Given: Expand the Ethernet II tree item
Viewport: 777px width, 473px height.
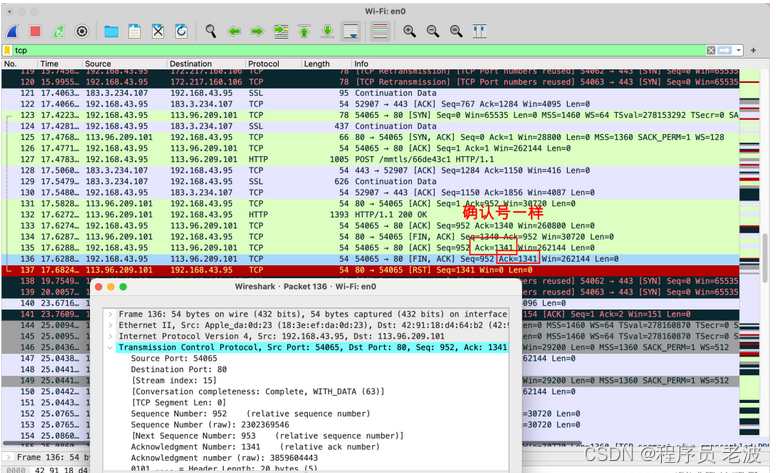Looking at the screenshot, I should (x=110, y=325).
